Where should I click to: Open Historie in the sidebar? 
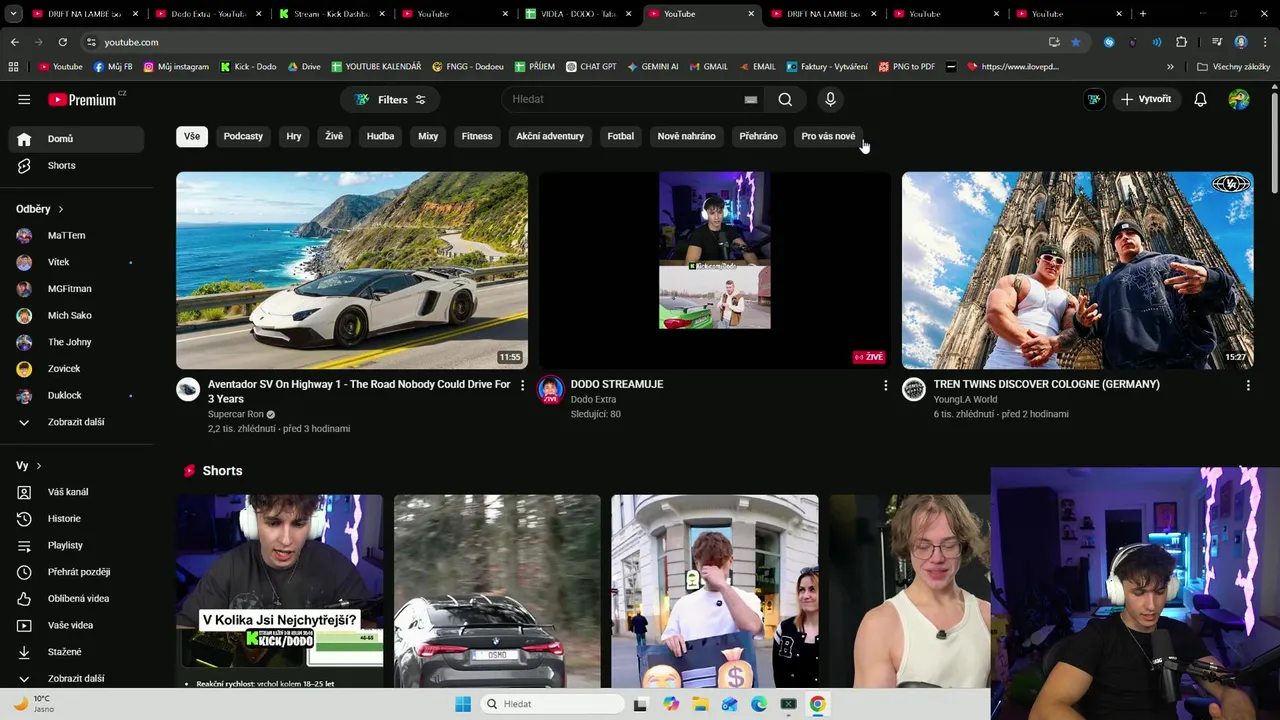76,518
